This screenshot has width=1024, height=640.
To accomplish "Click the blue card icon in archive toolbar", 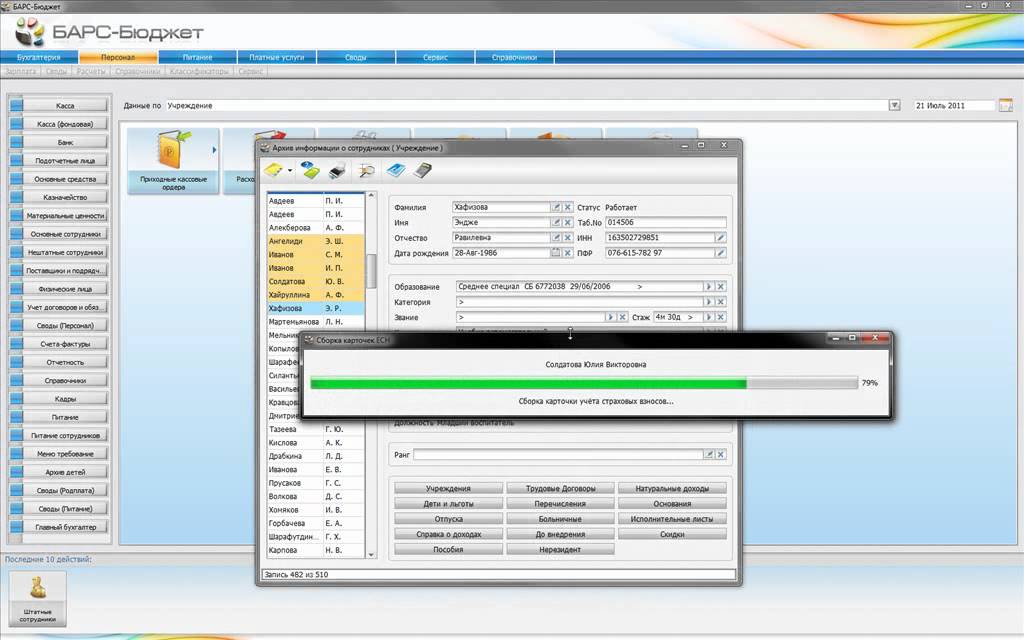I will (396, 171).
